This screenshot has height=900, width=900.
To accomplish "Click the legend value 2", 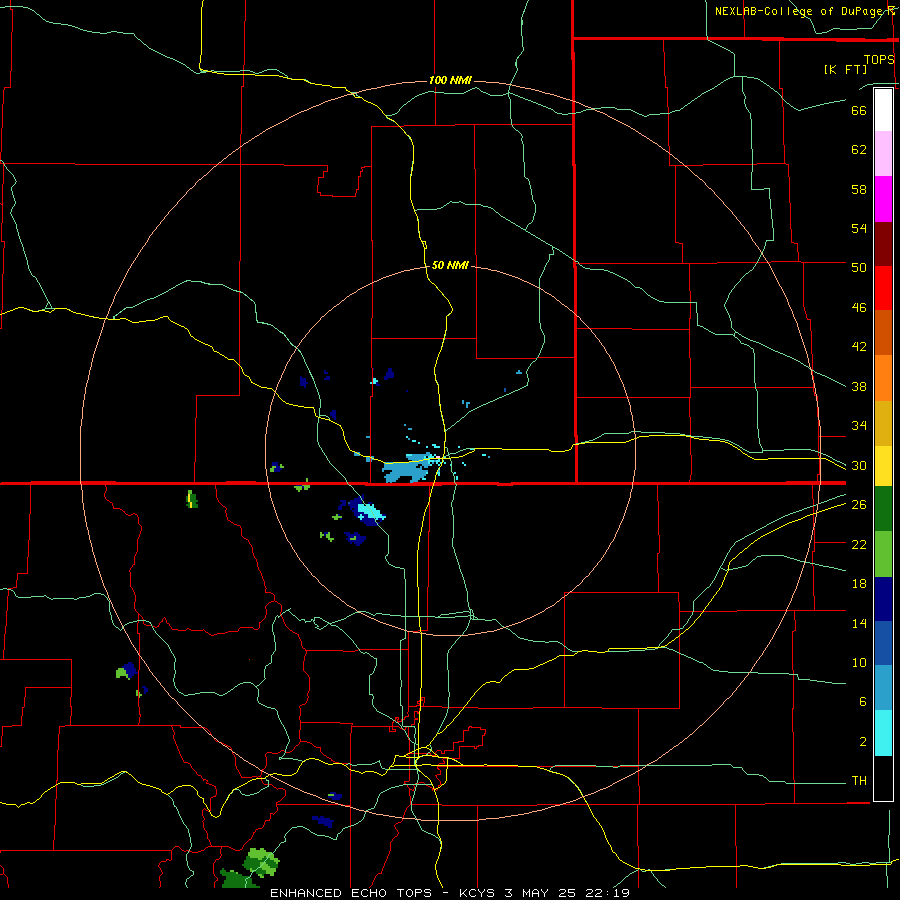I will tap(862, 742).
